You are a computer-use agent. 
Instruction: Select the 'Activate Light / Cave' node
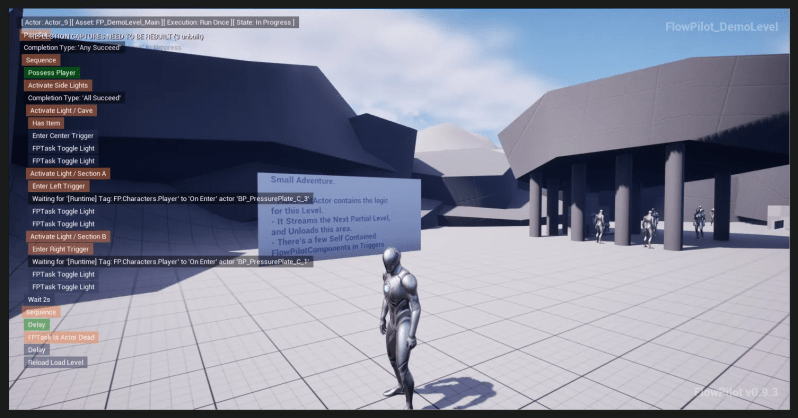pos(61,110)
